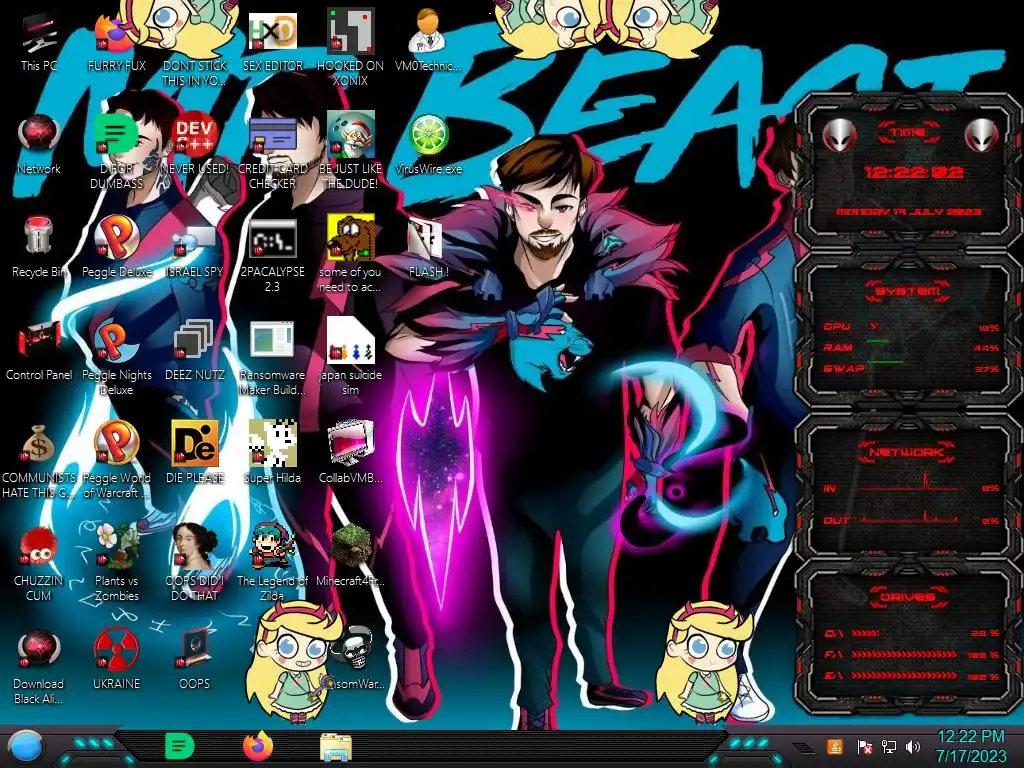The image size is (1024, 768).
Task: Select the OOPS desktop icon
Action: 195,650
